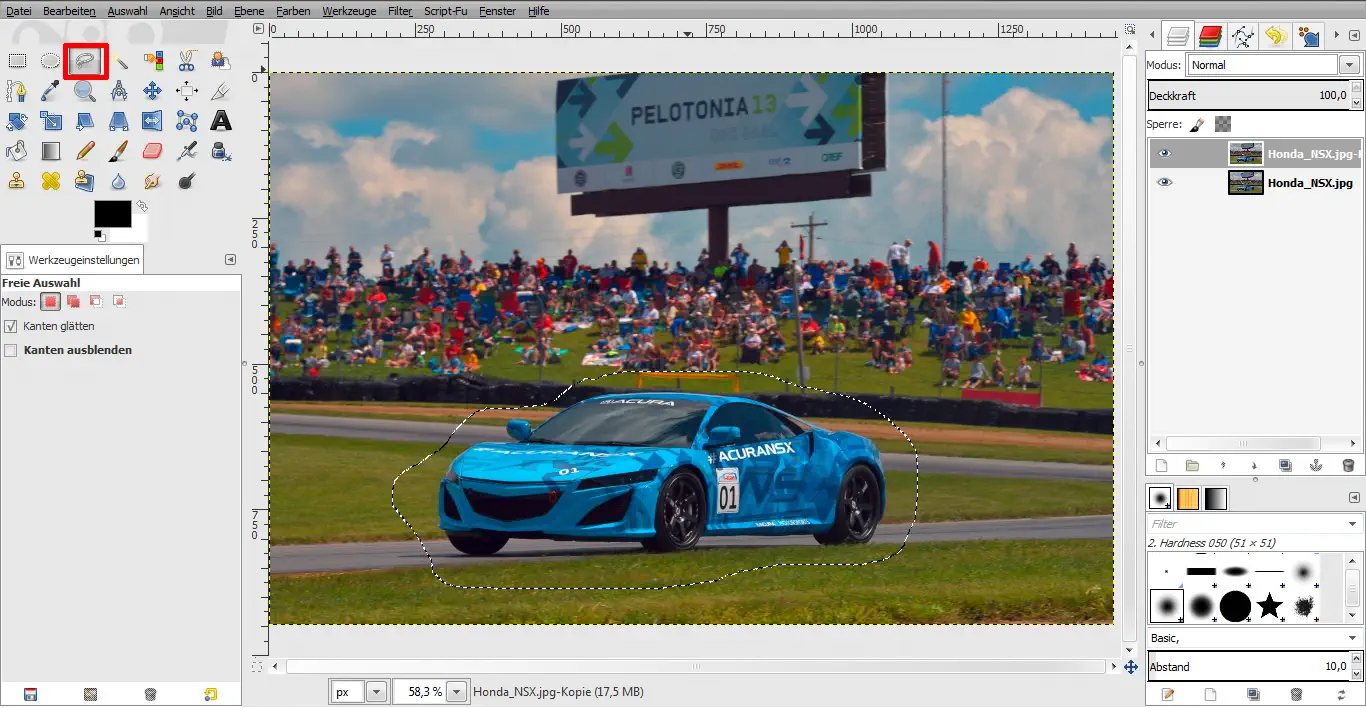Activate the Eraser tool
This screenshot has width=1366, height=708.
152,151
